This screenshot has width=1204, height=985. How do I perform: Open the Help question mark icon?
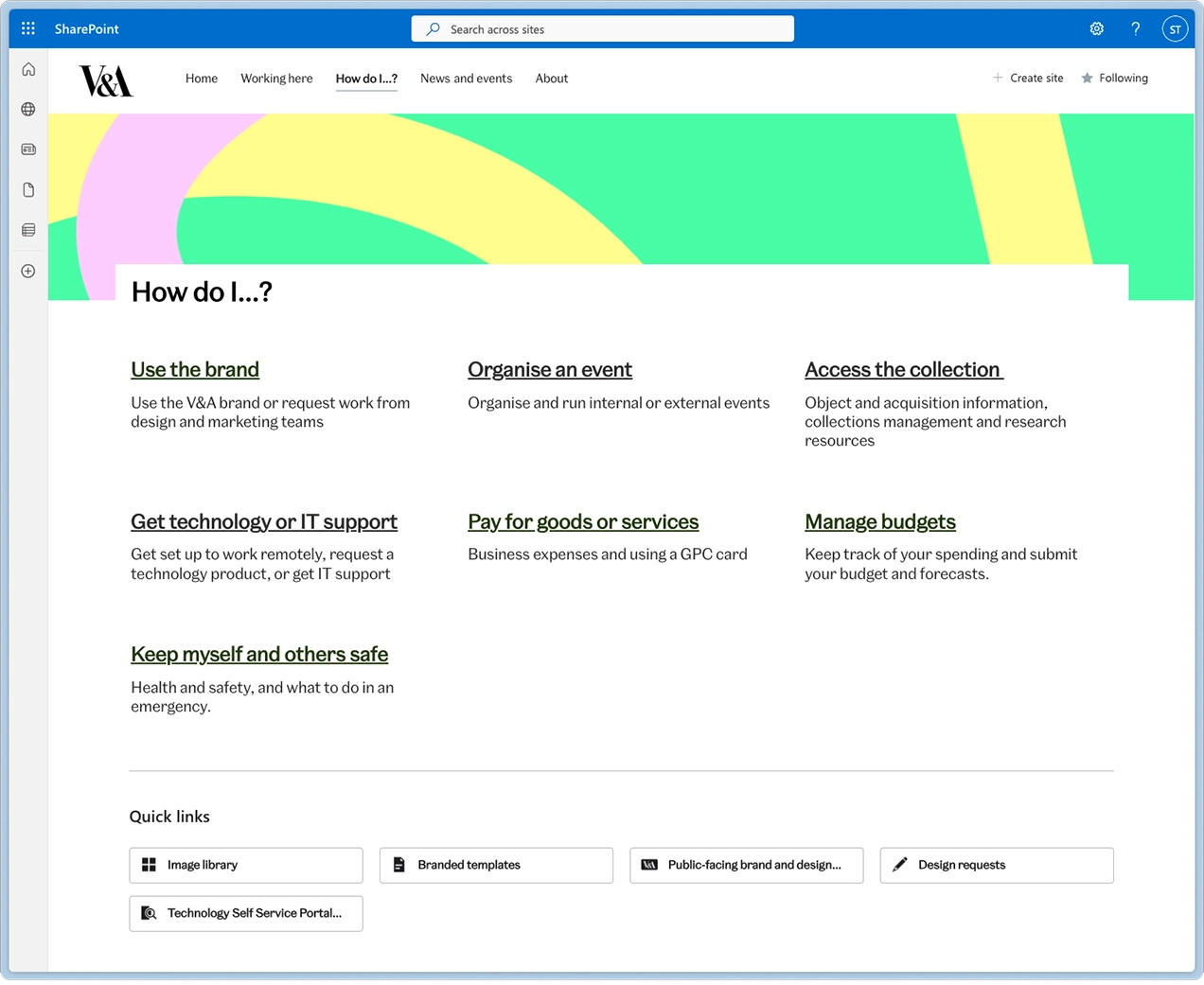(x=1135, y=28)
